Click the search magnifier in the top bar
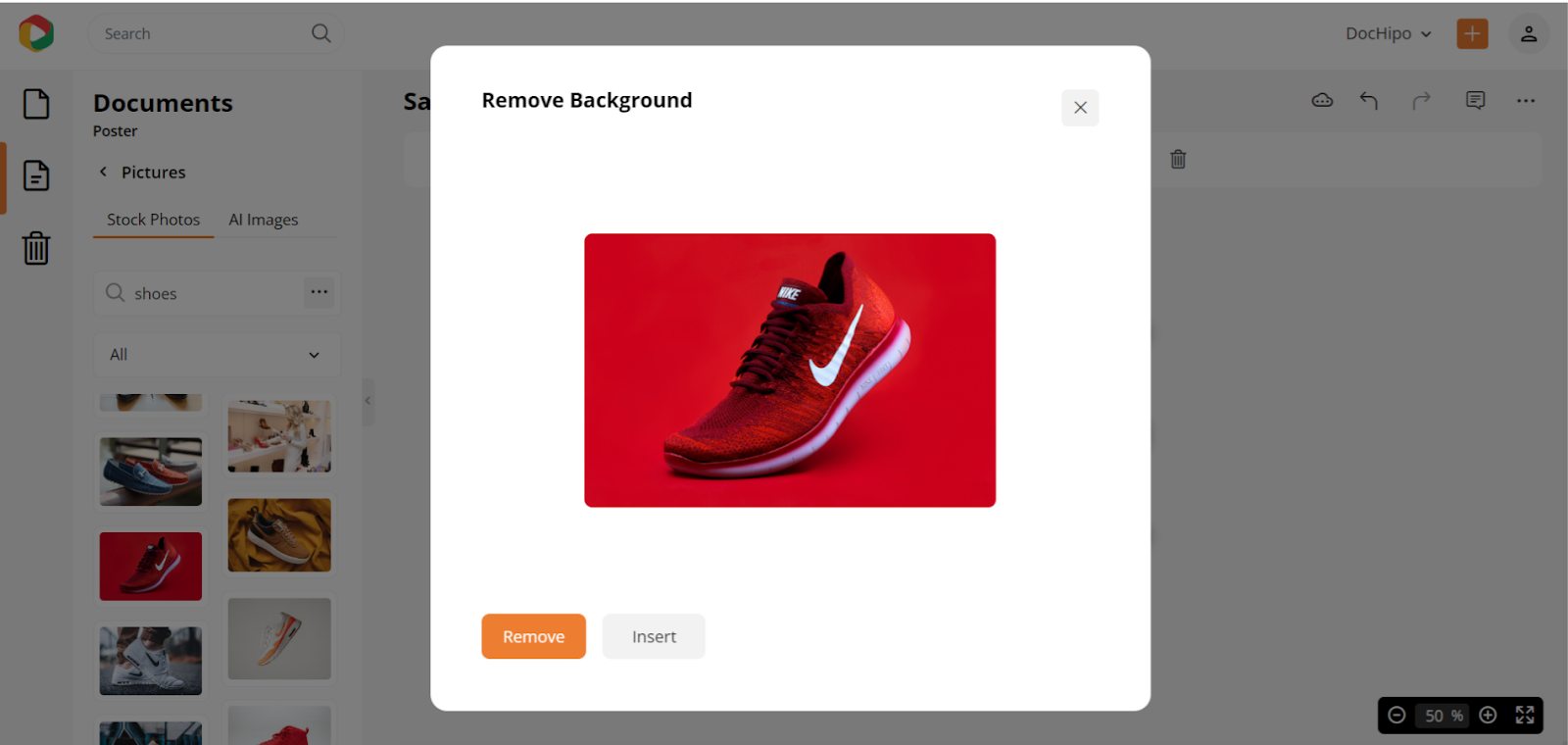 pos(320,33)
